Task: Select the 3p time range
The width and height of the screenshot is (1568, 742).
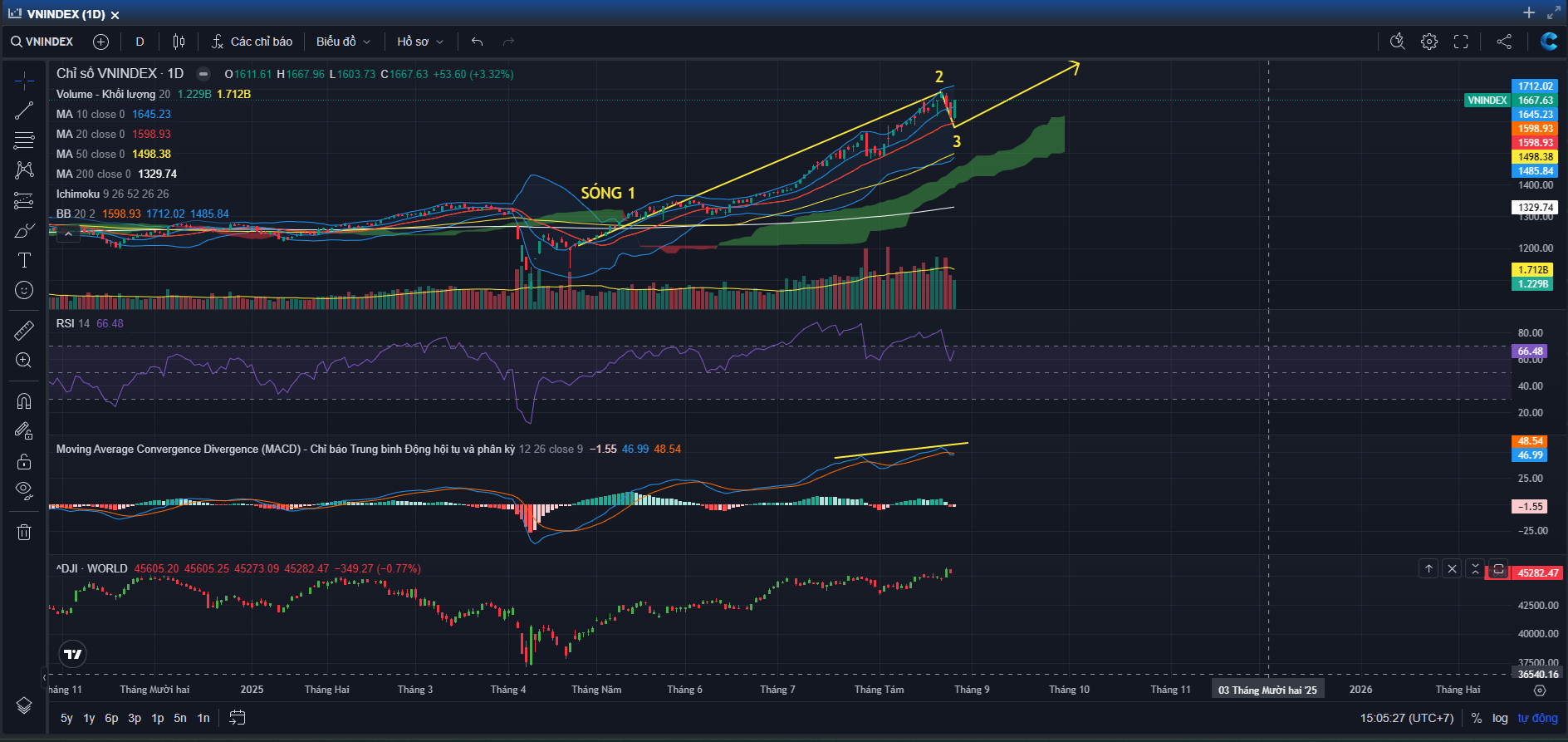Action: (135, 718)
